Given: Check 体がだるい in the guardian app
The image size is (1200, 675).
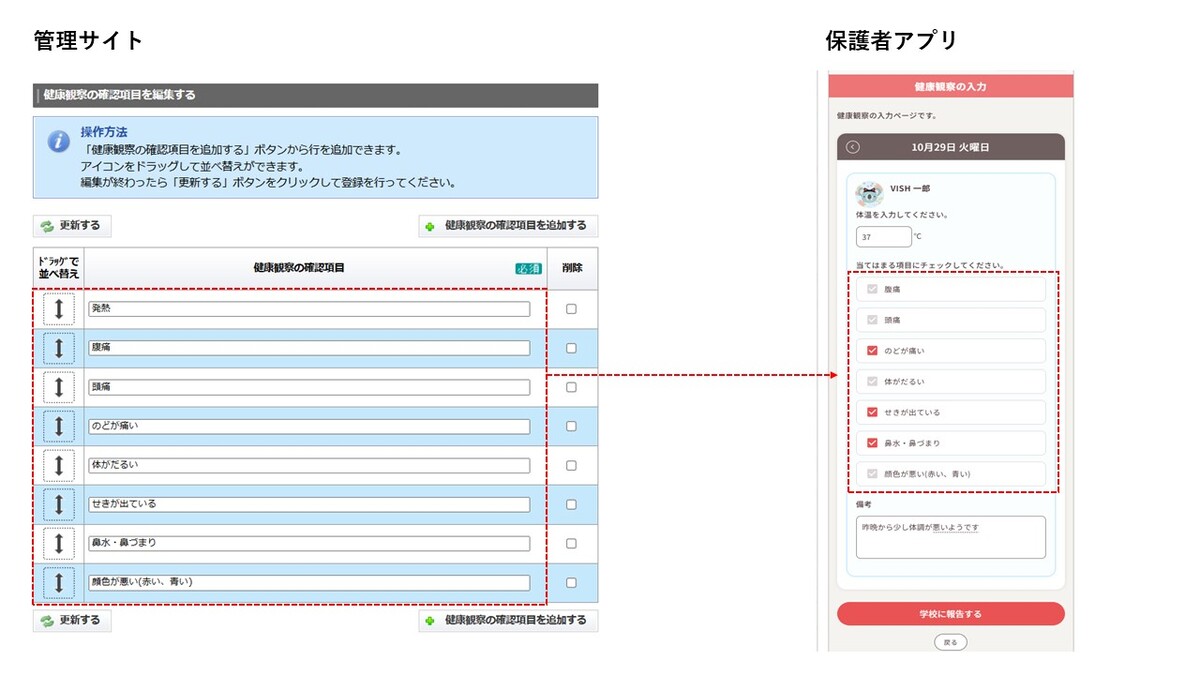Looking at the screenshot, I should point(873,381).
